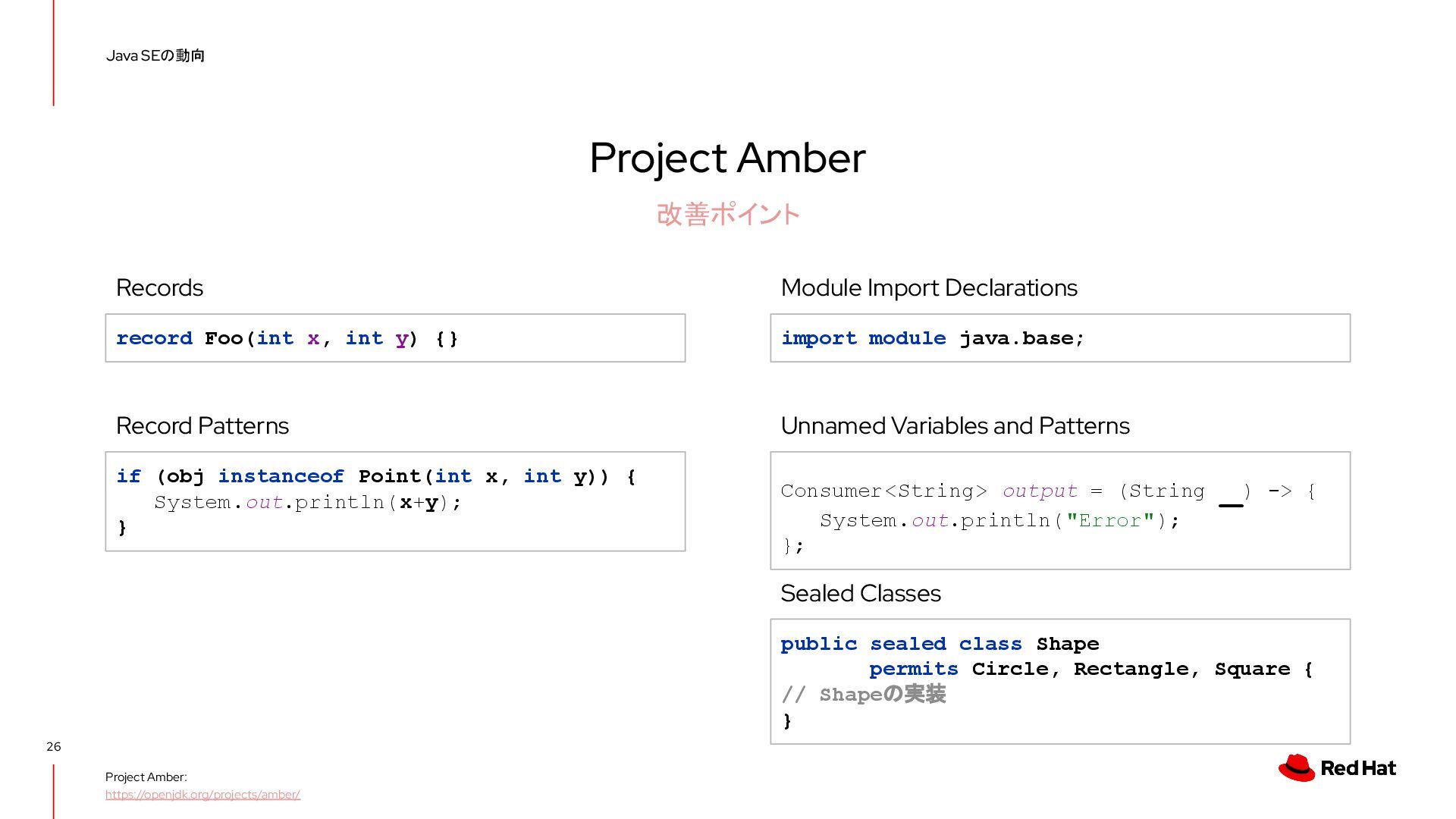Click the Red Hat fedora logo icon
This screenshot has height=819, width=1456.
tap(1297, 768)
